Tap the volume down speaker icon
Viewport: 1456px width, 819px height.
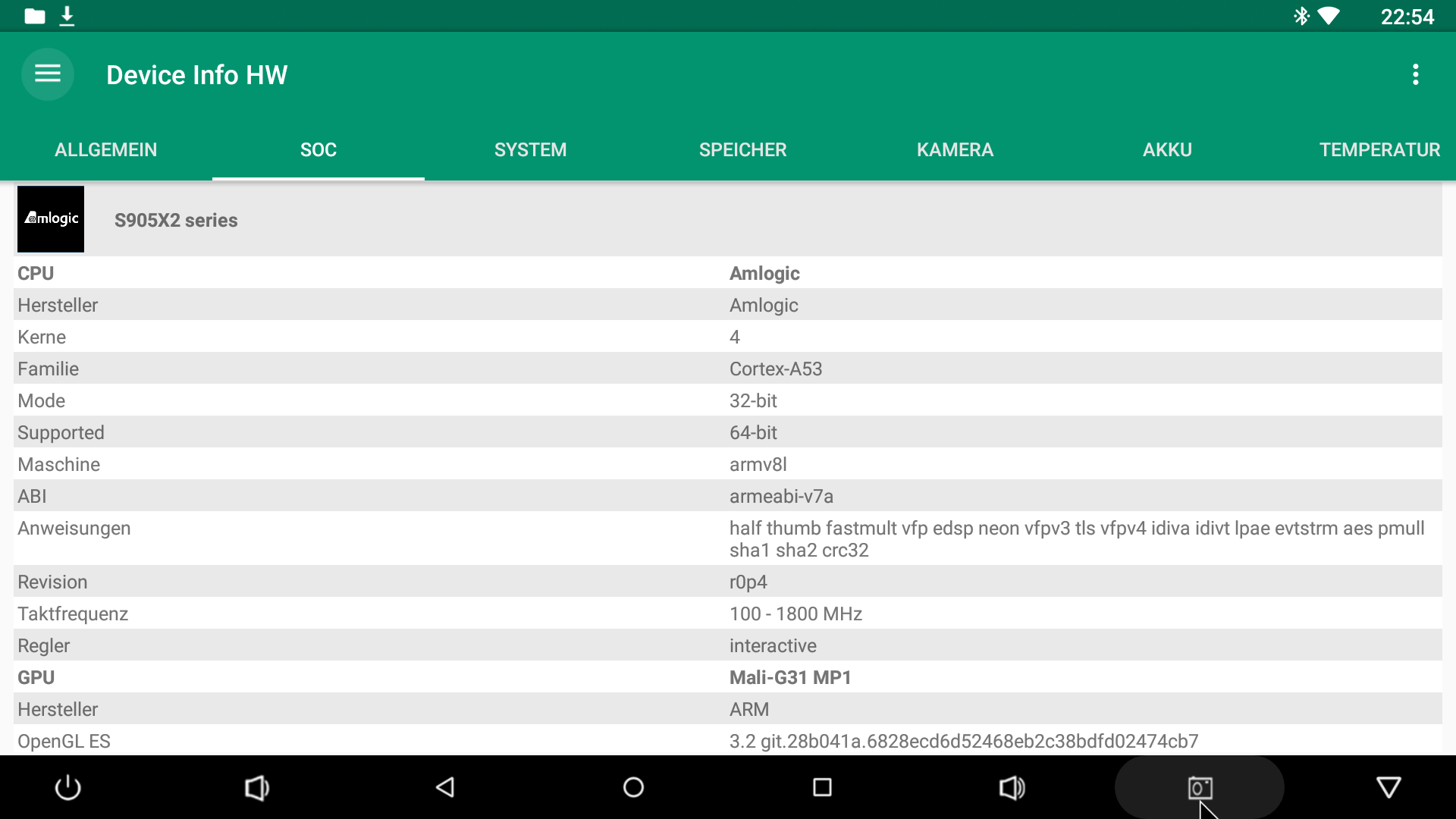coord(257,787)
